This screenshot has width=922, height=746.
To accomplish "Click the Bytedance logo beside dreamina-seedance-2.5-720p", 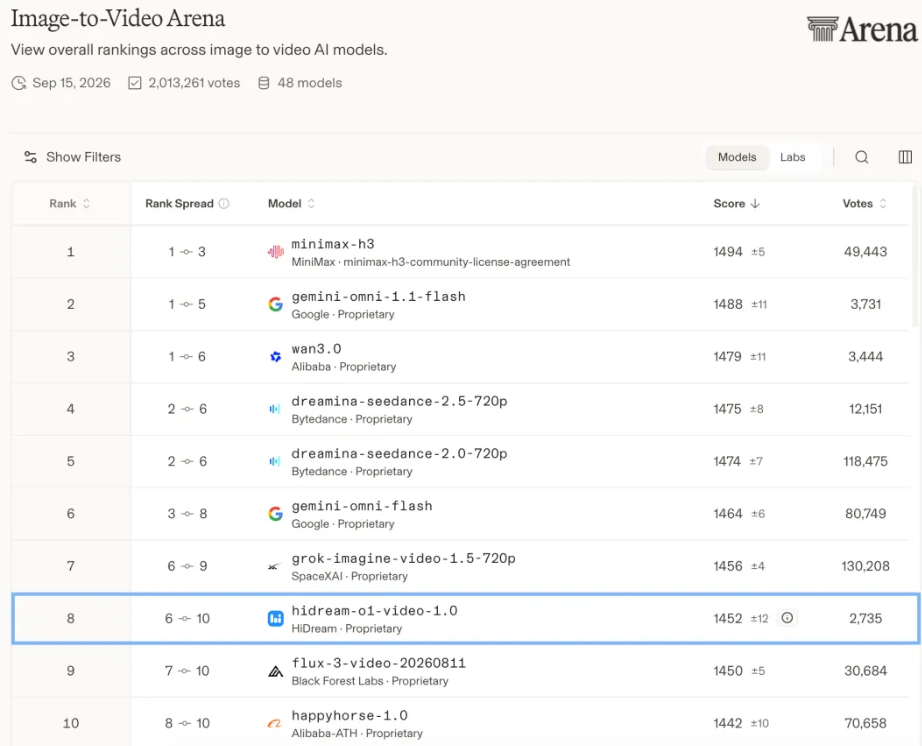I will pos(275,409).
